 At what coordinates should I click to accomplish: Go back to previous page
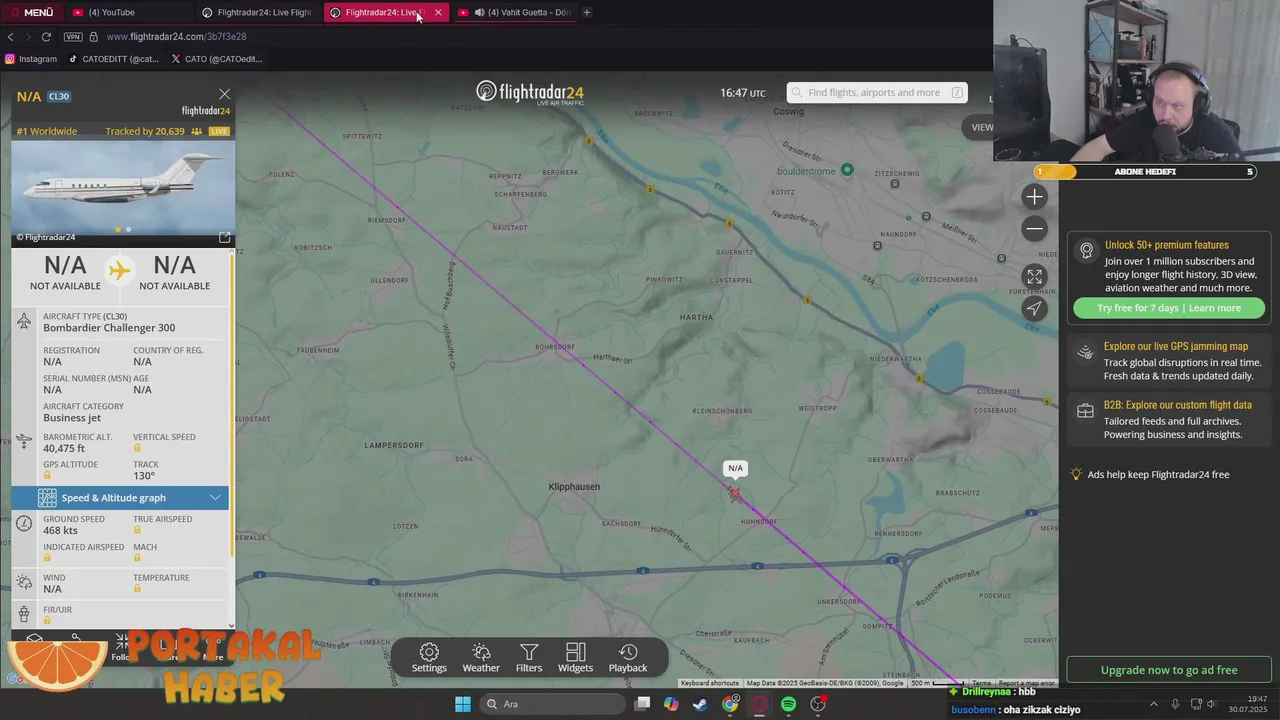(10, 37)
